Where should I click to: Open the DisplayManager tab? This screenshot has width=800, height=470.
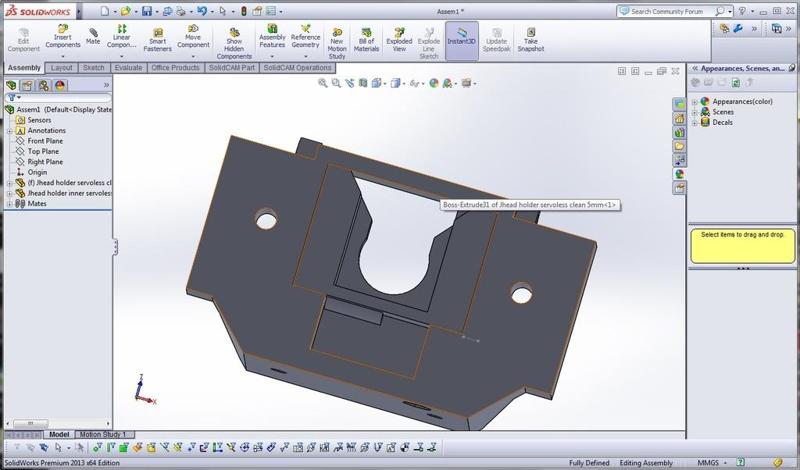[60, 85]
